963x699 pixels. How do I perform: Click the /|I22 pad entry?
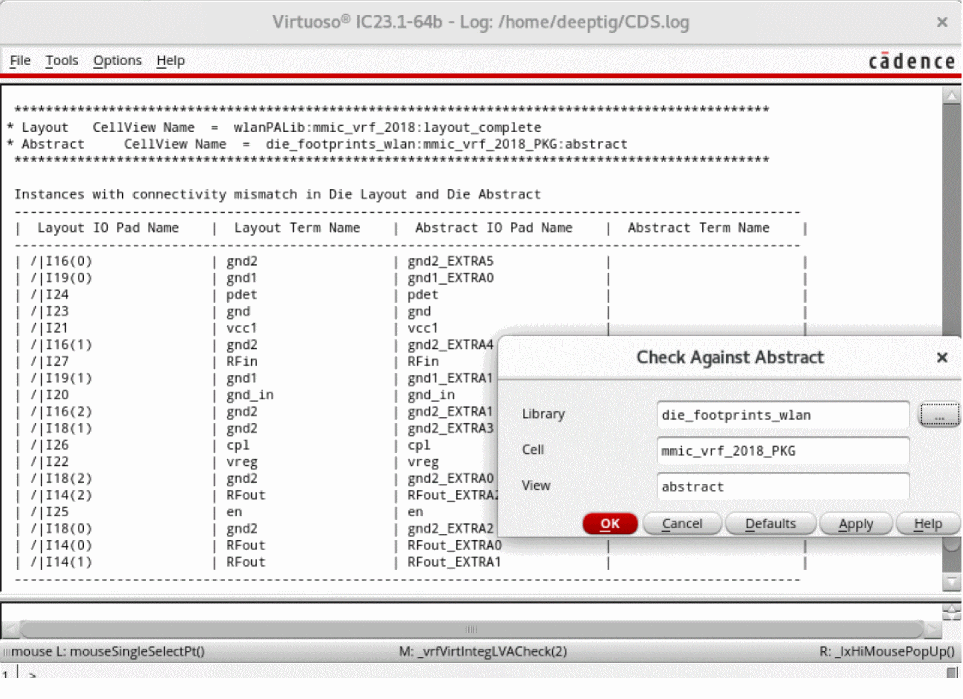point(50,461)
